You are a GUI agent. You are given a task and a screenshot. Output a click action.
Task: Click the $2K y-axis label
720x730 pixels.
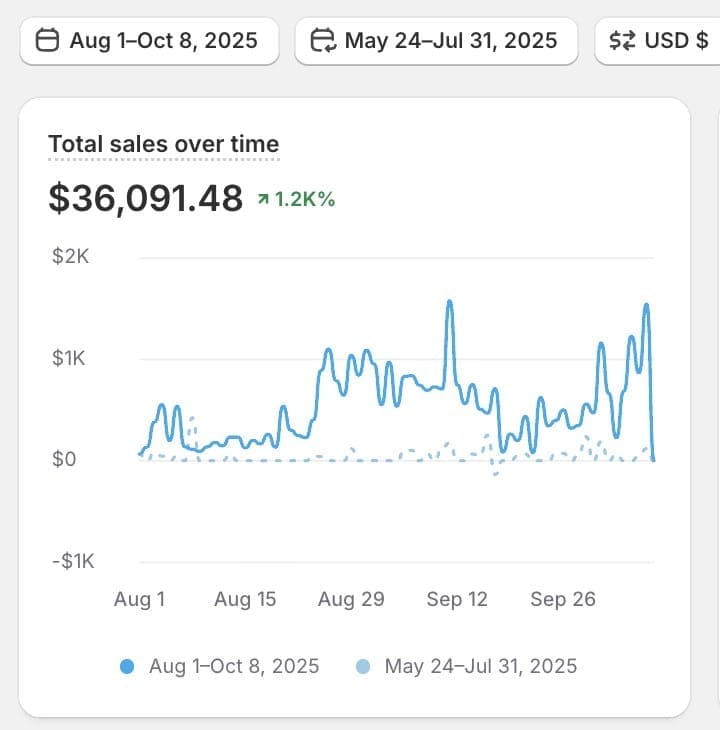71,256
